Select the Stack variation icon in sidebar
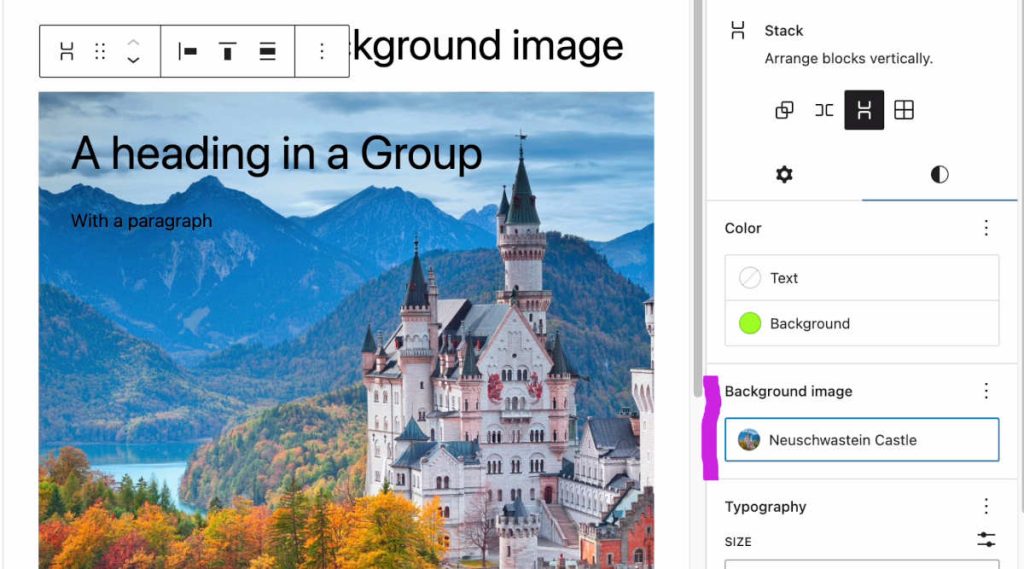The width and height of the screenshot is (1024, 569). point(864,110)
